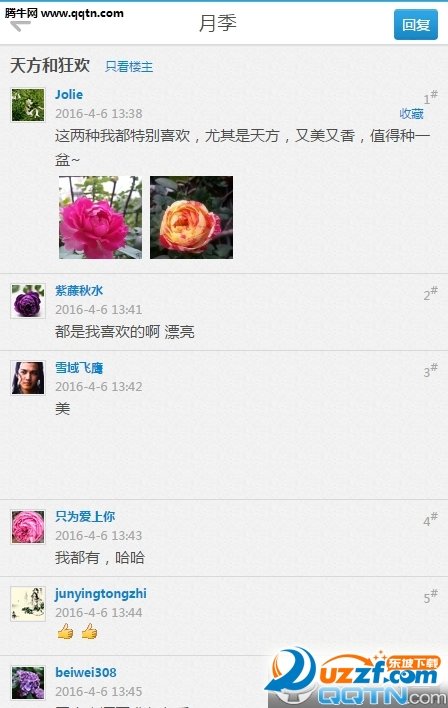Screen dimensions: 448x708
Task: Go back using the arrow icon
Action: [x=20, y=26]
